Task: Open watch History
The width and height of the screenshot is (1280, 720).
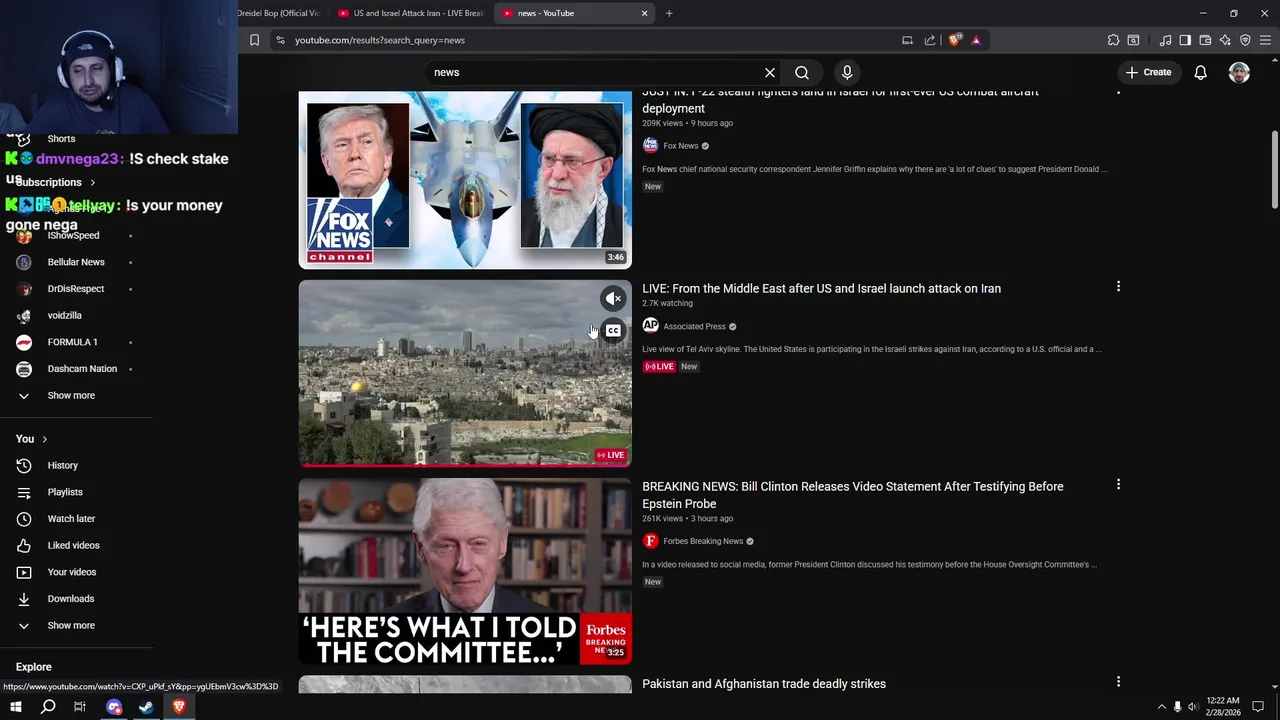Action: pos(62,465)
